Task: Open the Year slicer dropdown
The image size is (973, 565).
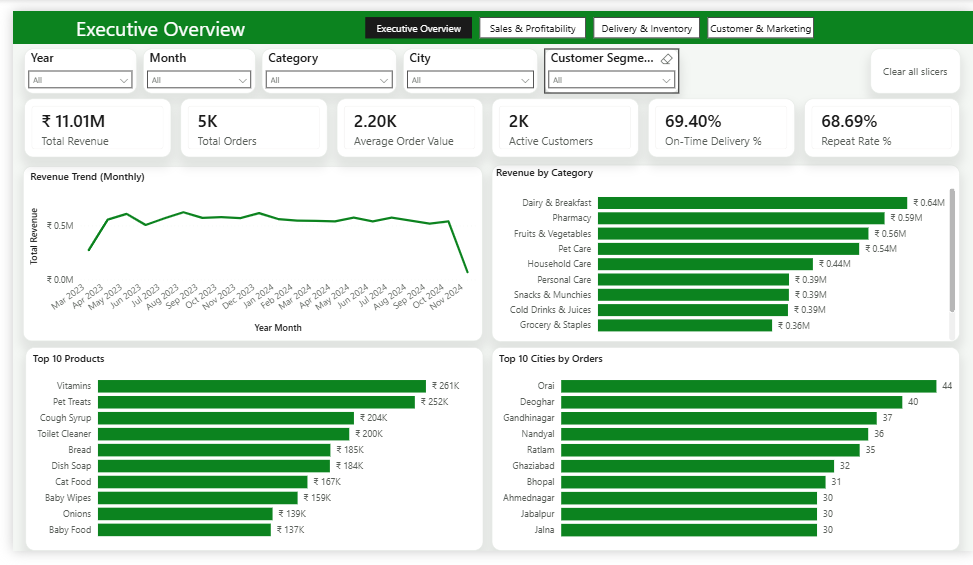Action: tap(80, 80)
